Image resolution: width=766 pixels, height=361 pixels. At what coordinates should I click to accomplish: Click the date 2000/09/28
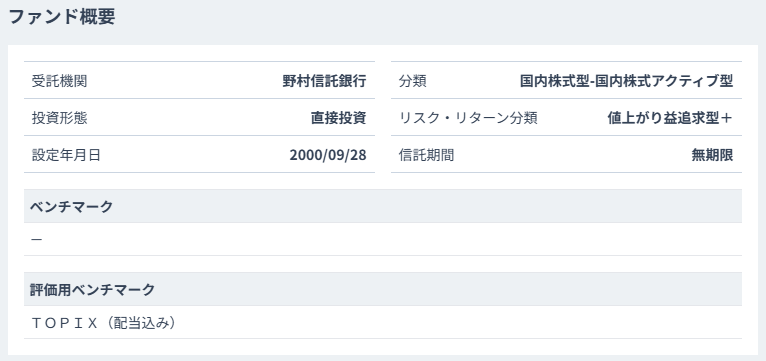[328, 155]
